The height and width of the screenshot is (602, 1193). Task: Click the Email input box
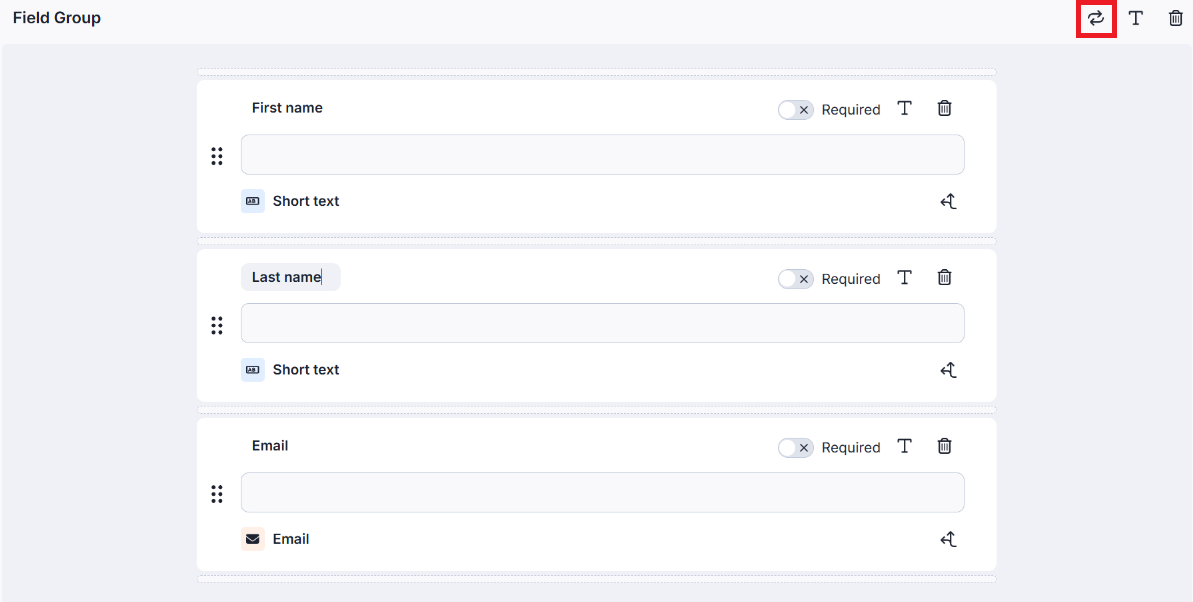coord(603,492)
